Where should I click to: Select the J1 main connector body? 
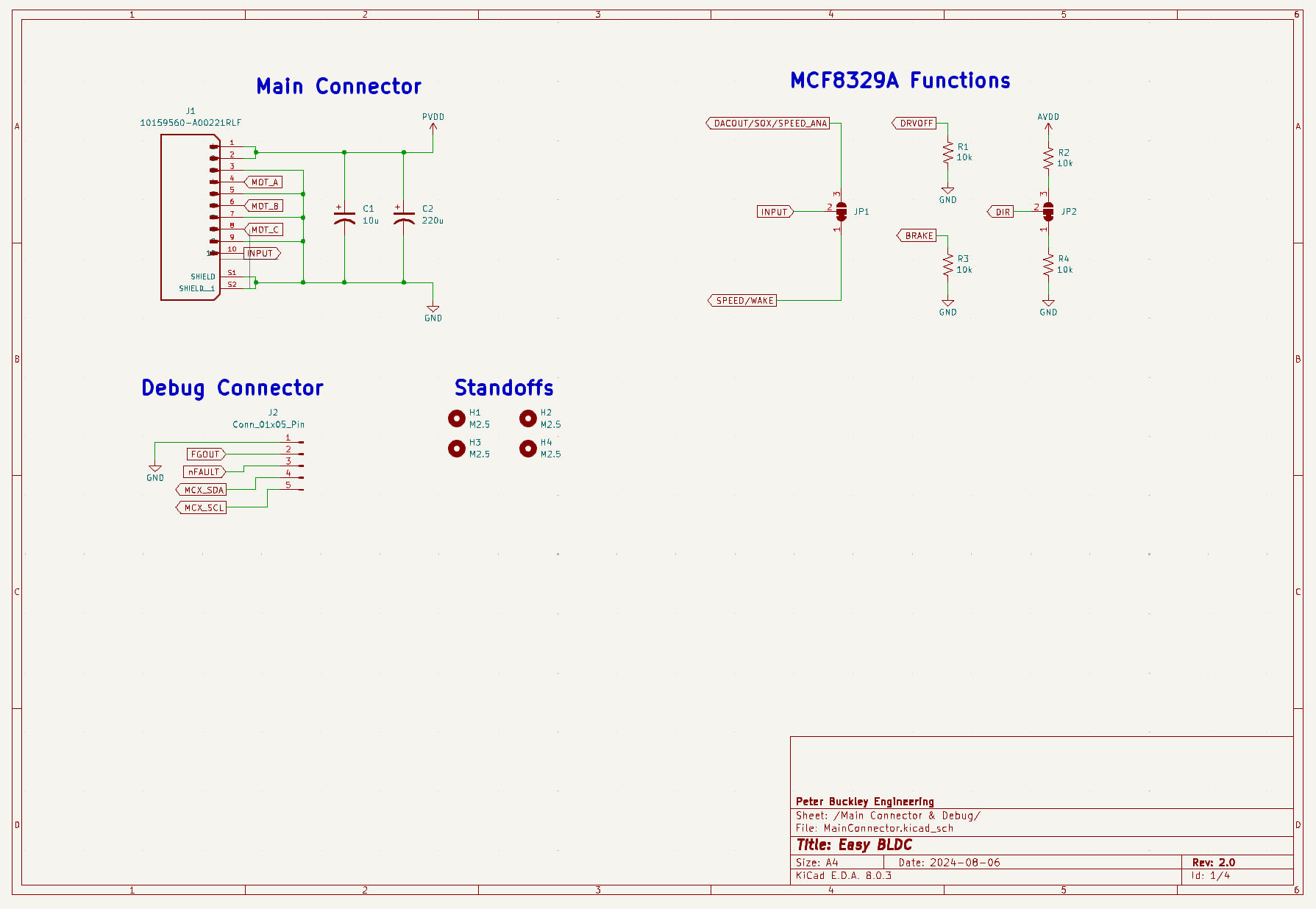(191, 218)
